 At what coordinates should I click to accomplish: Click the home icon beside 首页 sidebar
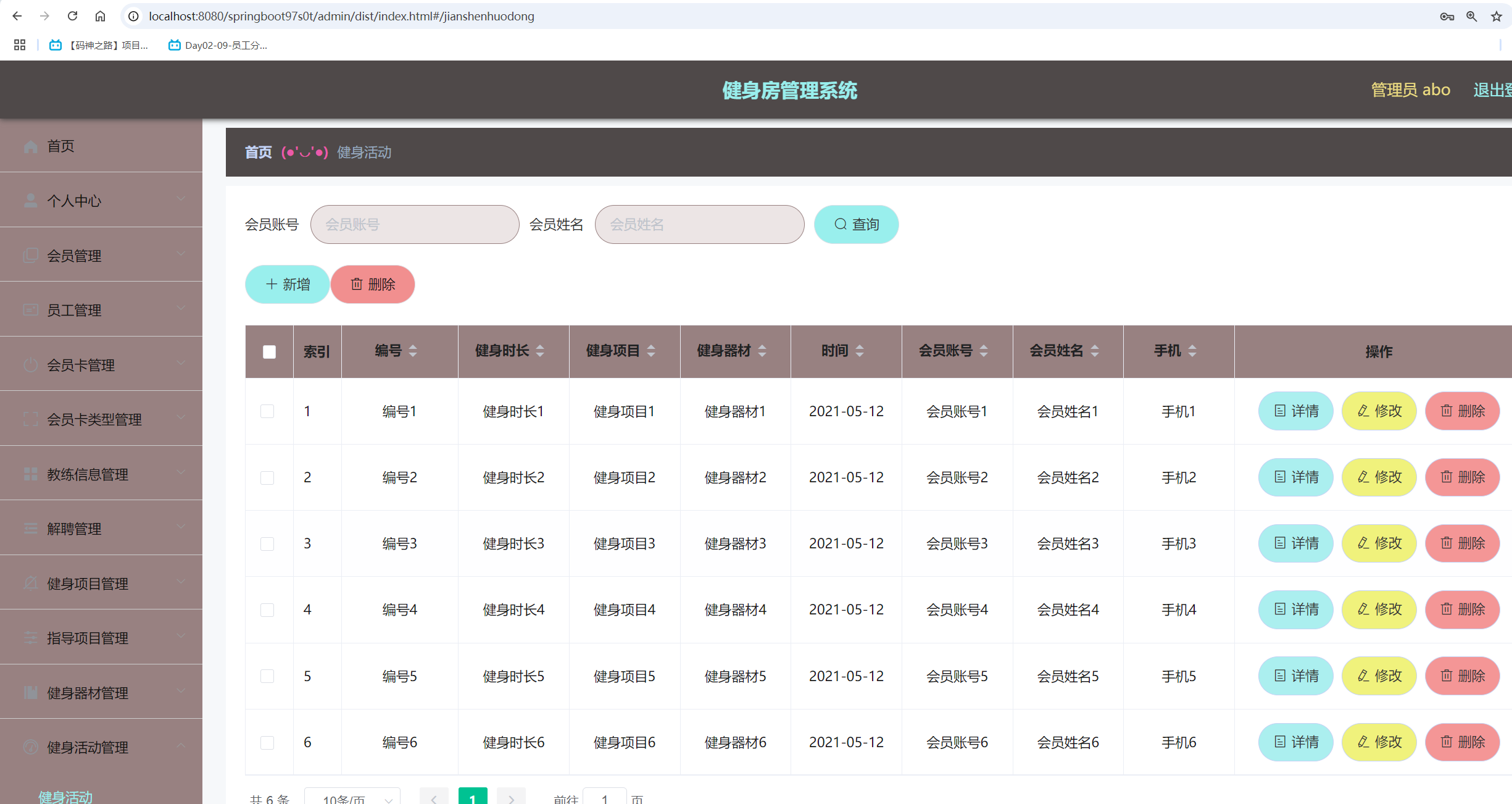[30, 146]
